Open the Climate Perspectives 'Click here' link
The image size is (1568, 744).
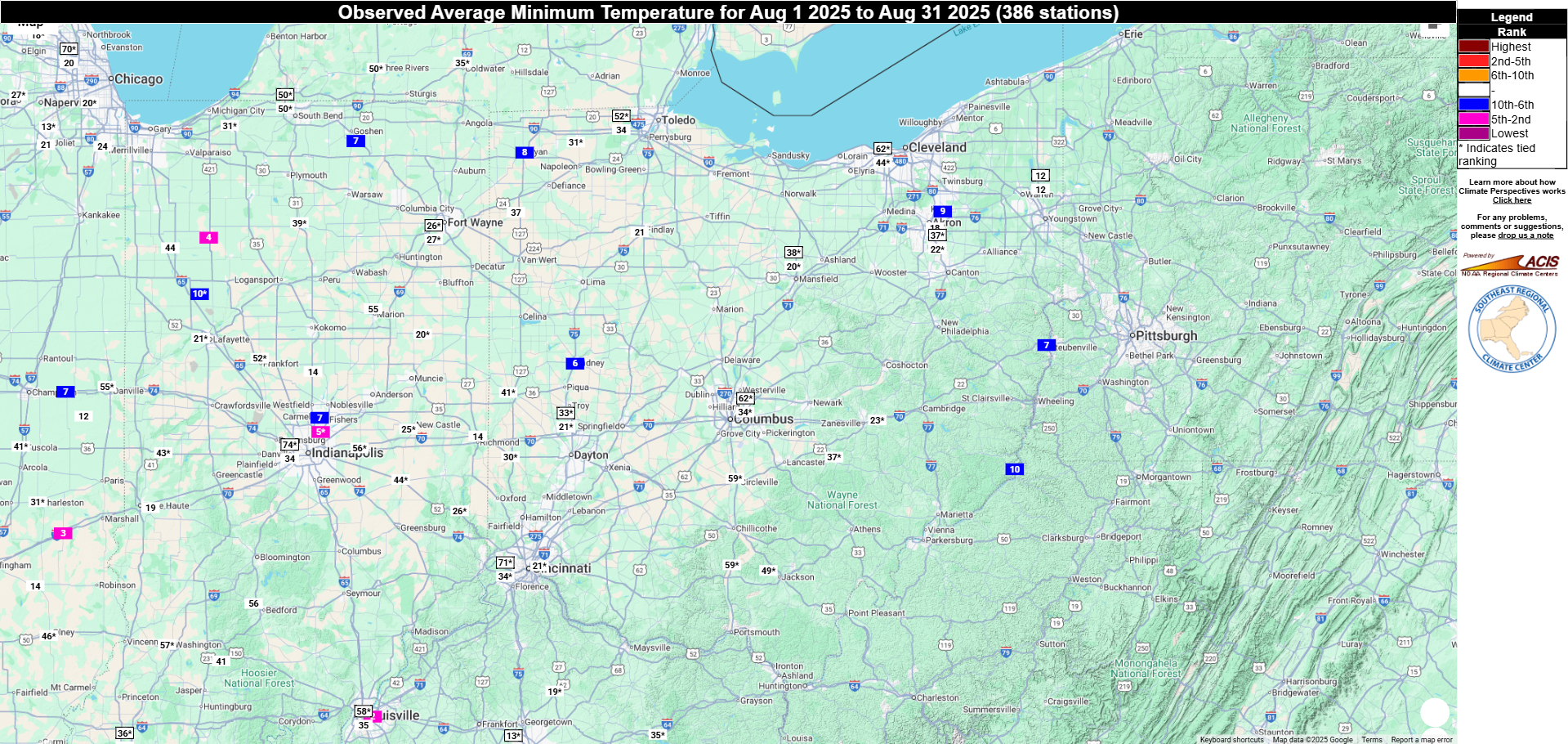click(1512, 200)
